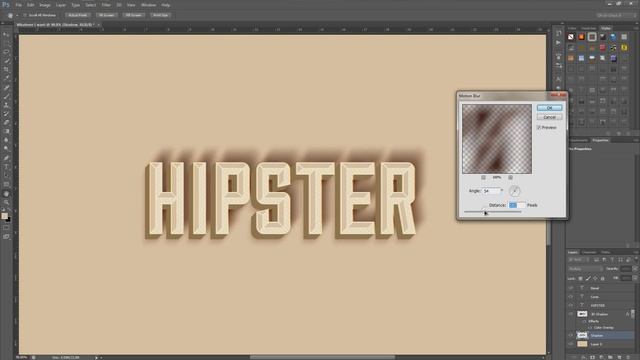Click lock transparent pixels icon
The image size is (640, 360).
pos(580,278)
